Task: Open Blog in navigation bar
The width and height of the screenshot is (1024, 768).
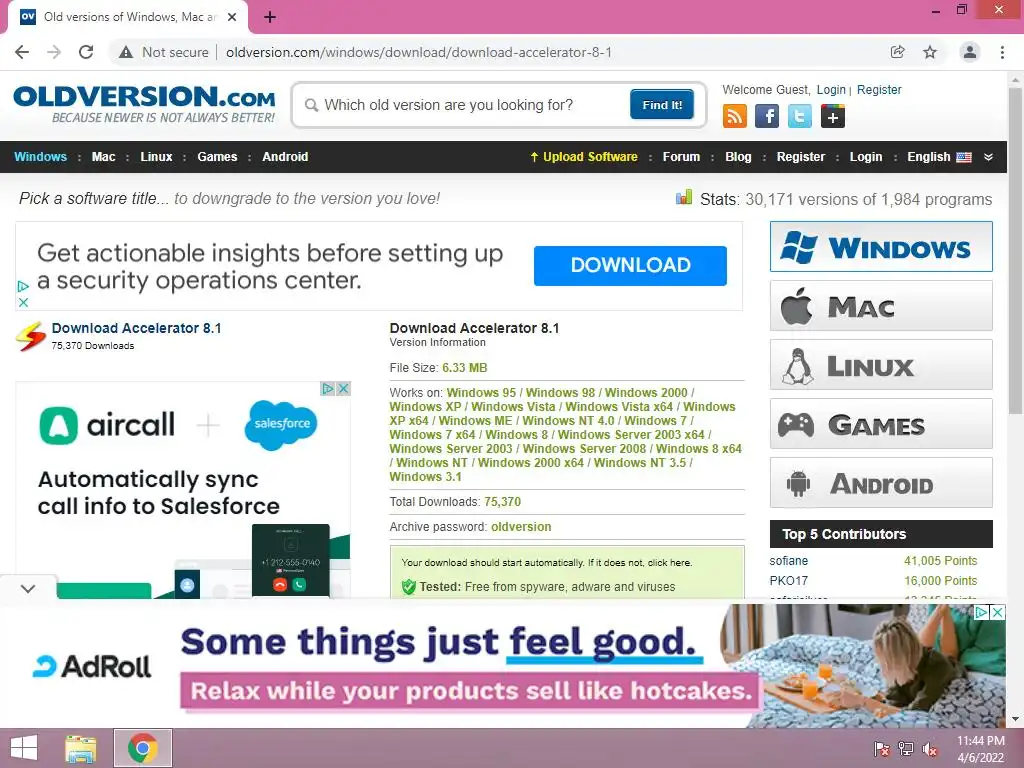Action: pos(738,157)
